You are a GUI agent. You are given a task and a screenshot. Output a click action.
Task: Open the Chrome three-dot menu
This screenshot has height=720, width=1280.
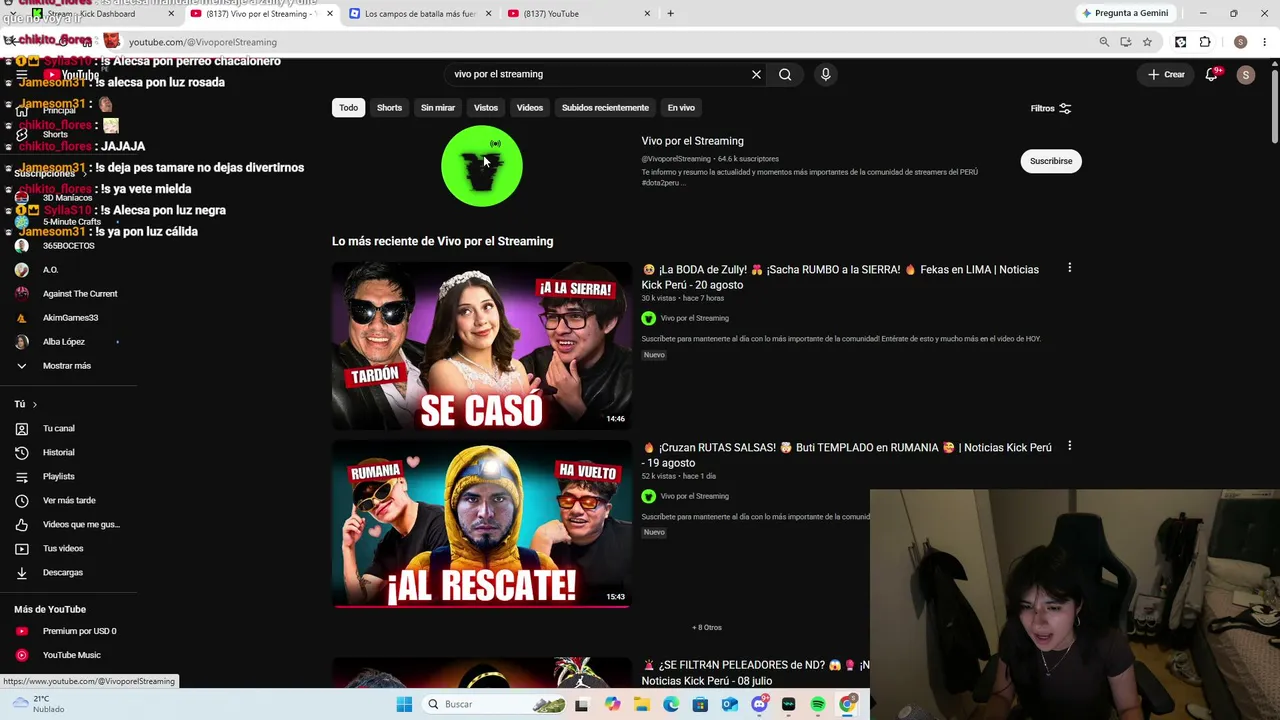tap(1265, 42)
